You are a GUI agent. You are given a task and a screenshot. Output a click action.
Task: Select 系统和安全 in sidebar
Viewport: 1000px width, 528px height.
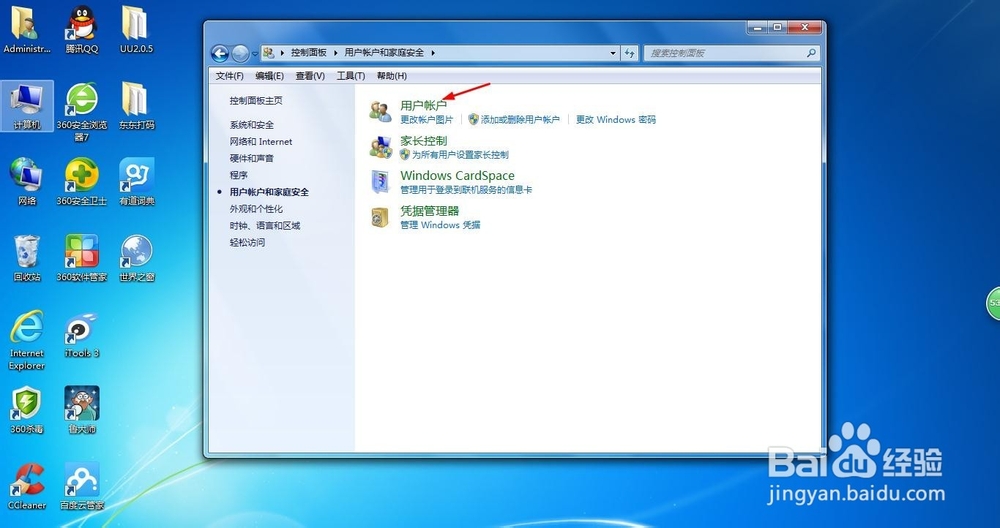point(251,125)
